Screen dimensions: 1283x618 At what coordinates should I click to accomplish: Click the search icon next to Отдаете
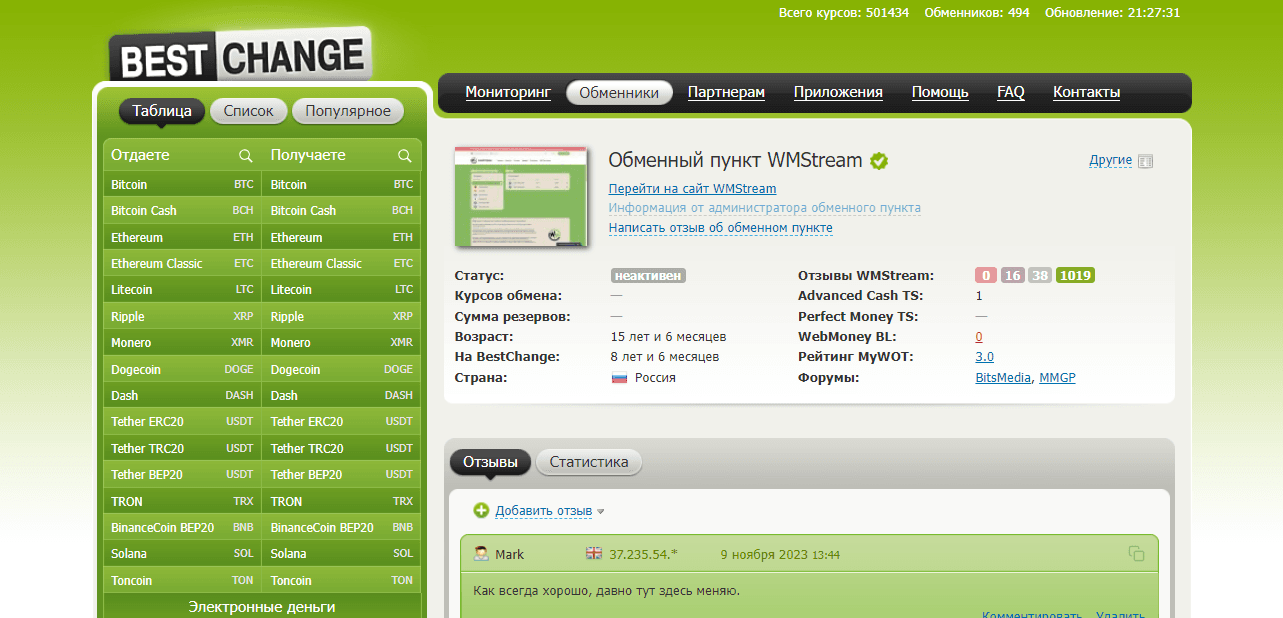[x=245, y=156]
